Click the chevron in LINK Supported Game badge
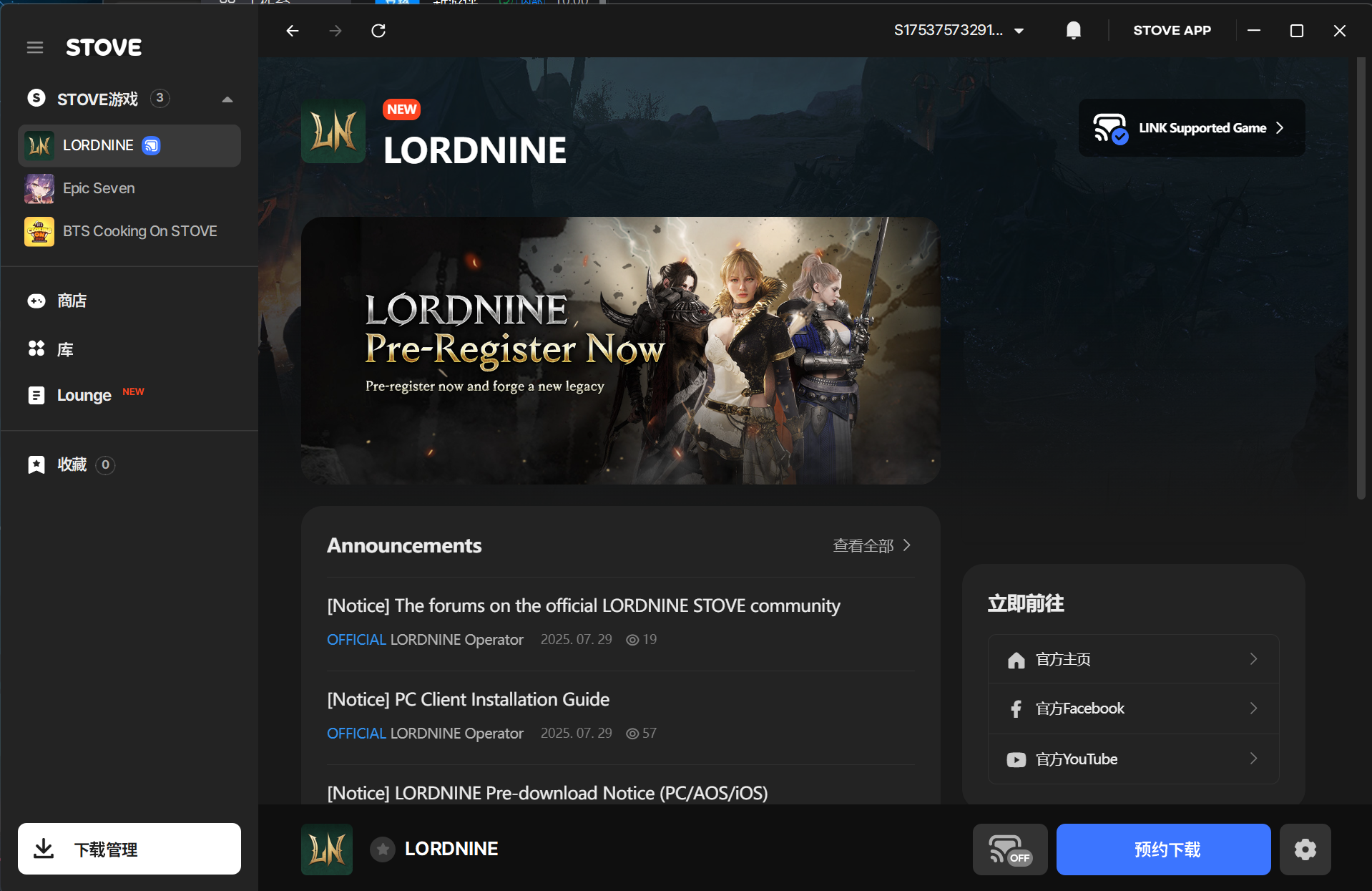Image resolution: width=1372 pixels, height=891 pixels. click(1280, 128)
